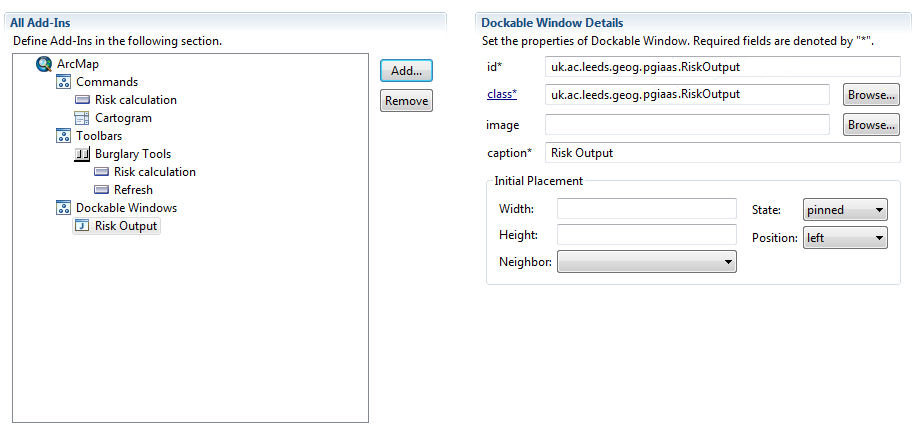The image size is (913, 433).
Task: Click the ArcMap globe icon
Action: point(44,64)
